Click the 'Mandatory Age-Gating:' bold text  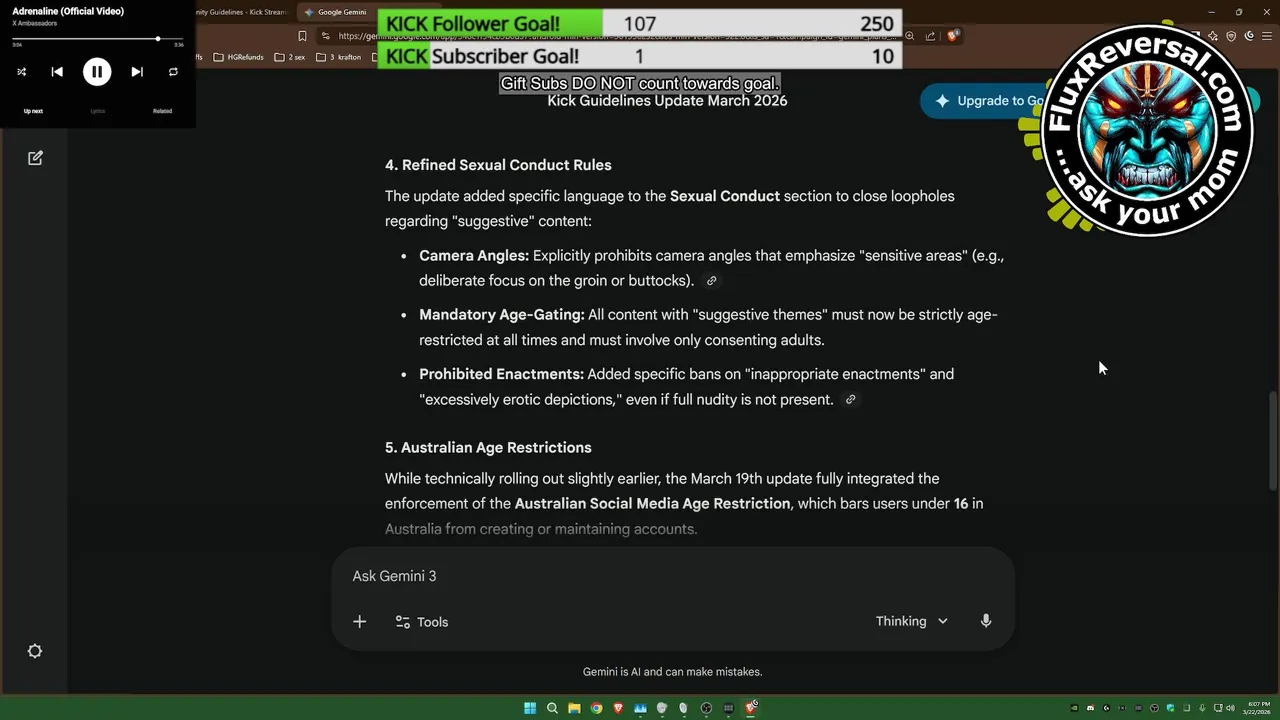[502, 315]
